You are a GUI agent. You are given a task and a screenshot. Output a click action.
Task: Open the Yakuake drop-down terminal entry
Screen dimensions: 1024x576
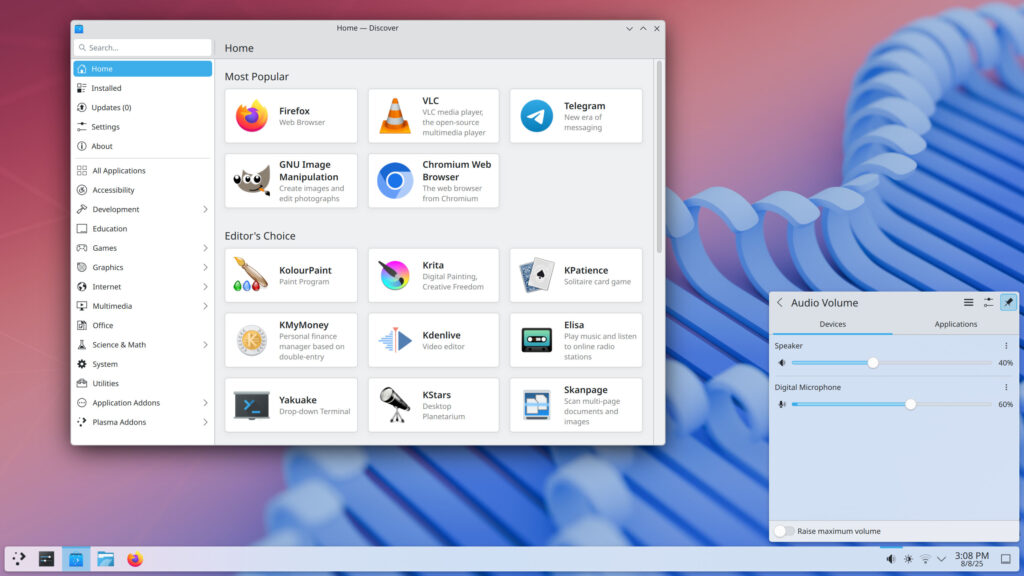[291, 405]
